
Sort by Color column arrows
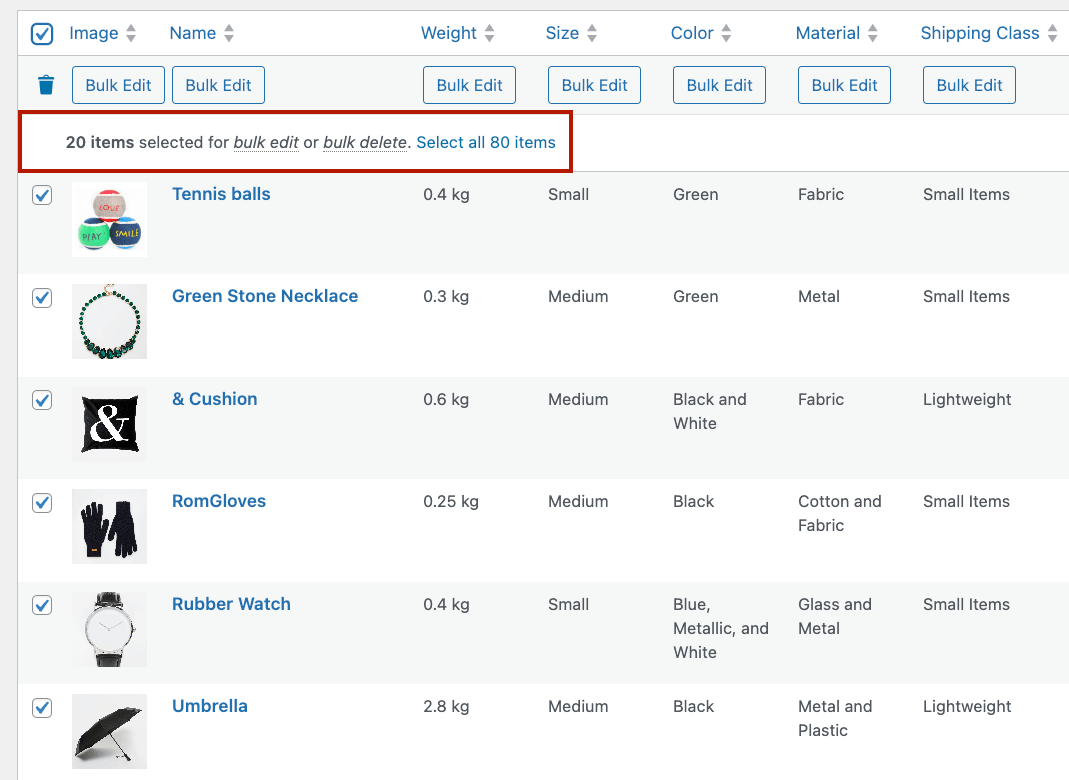point(726,34)
